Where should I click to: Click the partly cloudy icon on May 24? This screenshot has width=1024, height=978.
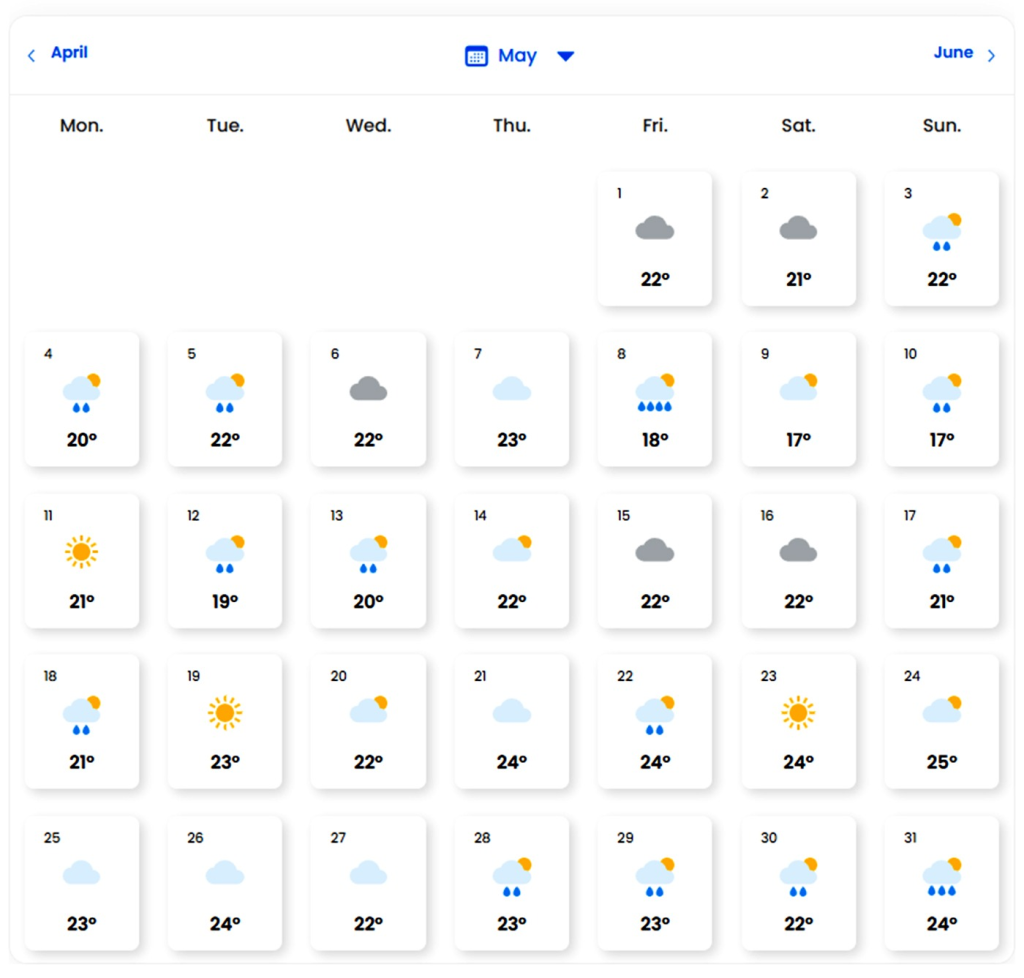click(942, 710)
